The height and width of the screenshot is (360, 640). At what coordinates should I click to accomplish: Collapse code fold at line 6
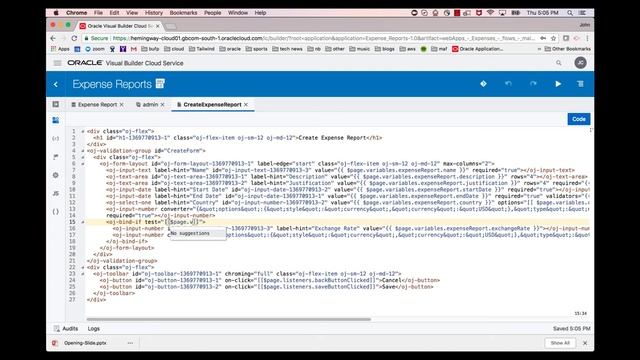point(82,164)
